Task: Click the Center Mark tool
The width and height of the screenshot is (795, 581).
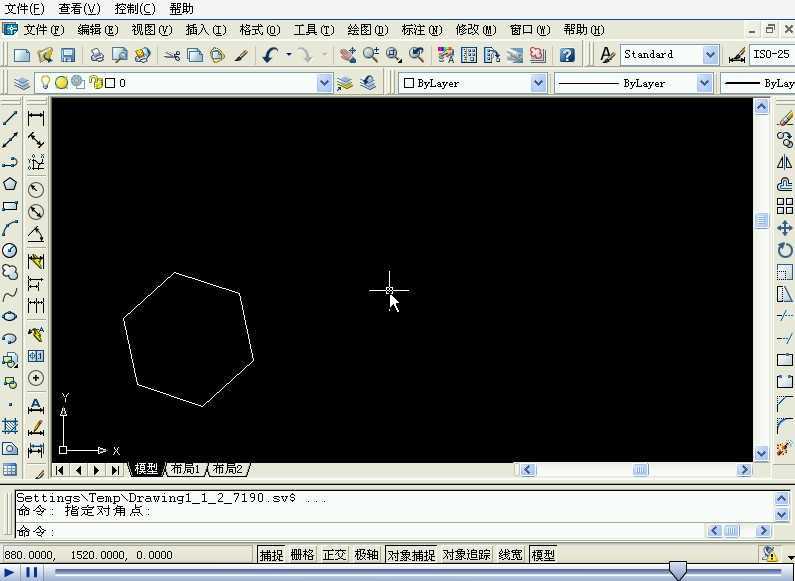Action: point(35,378)
